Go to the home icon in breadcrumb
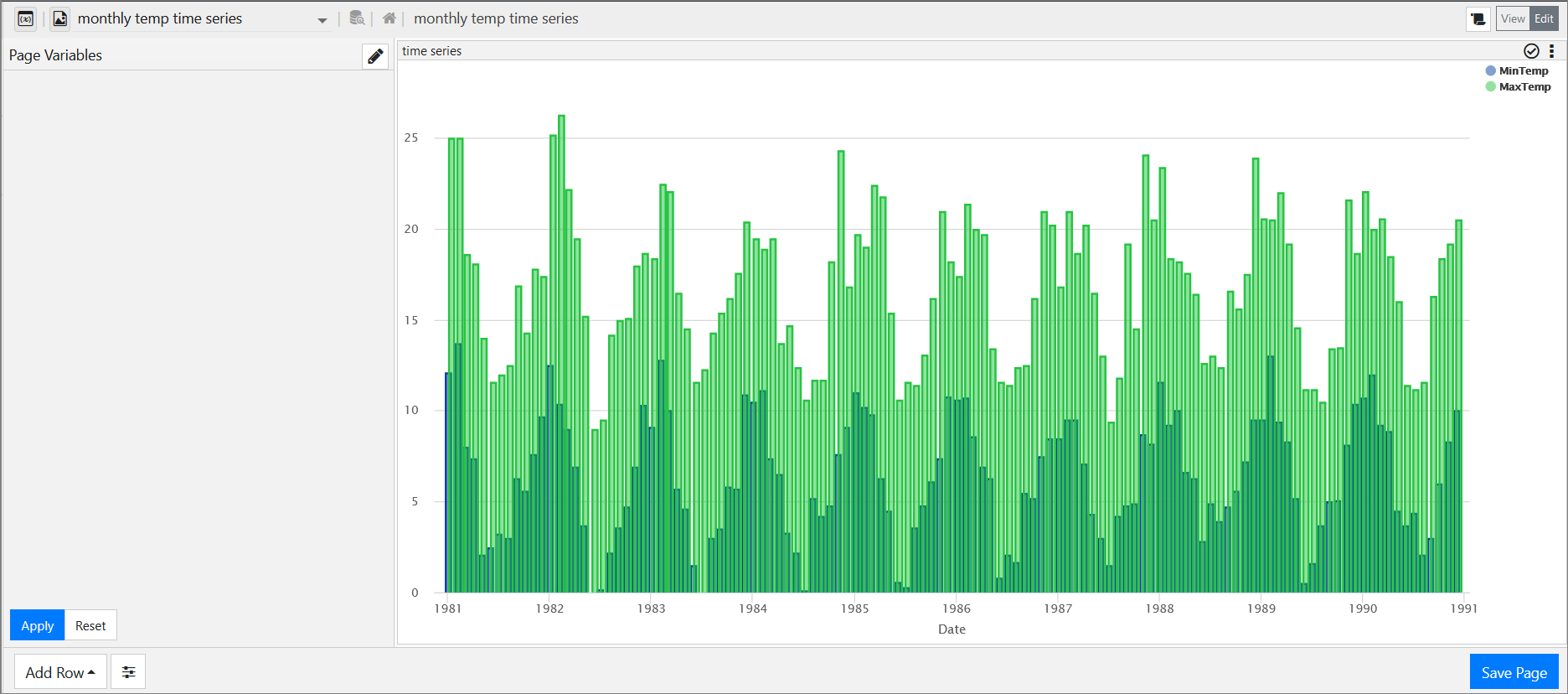 point(389,18)
